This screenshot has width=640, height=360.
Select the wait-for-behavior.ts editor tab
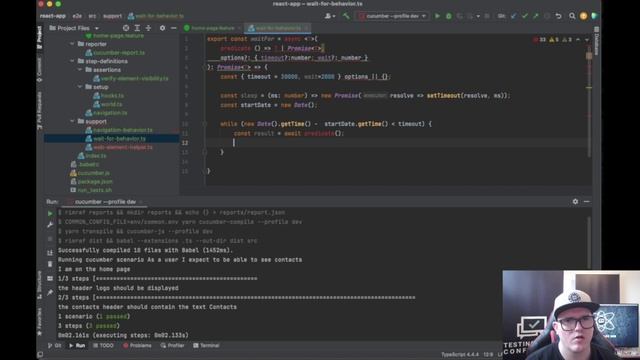(x=278, y=28)
